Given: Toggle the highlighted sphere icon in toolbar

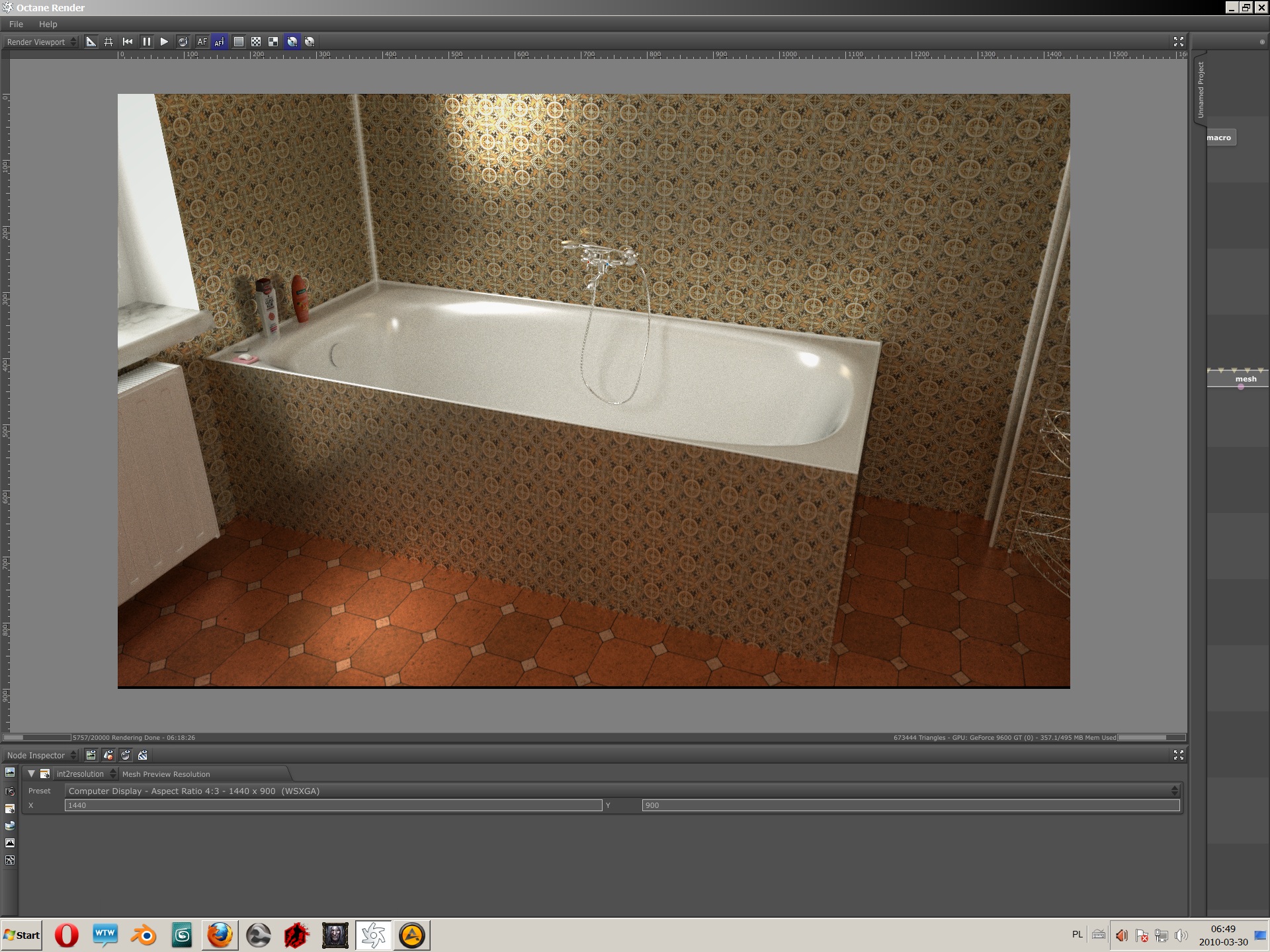Looking at the screenshot, I should click(292, 42).
